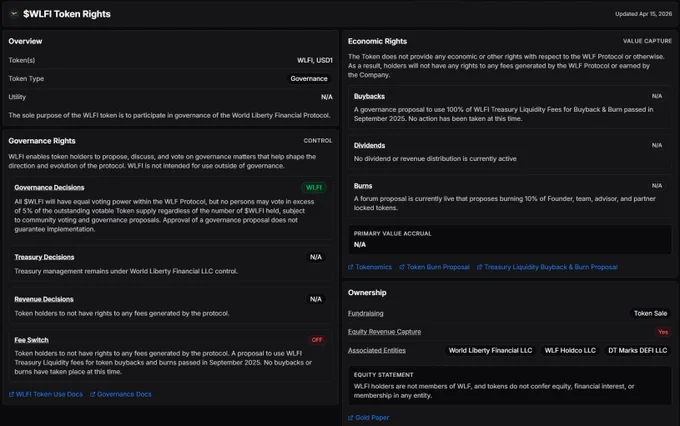Click the N/A tag on Burns
The width and height of the screenshot is (680, 426).
coord(657,186)
